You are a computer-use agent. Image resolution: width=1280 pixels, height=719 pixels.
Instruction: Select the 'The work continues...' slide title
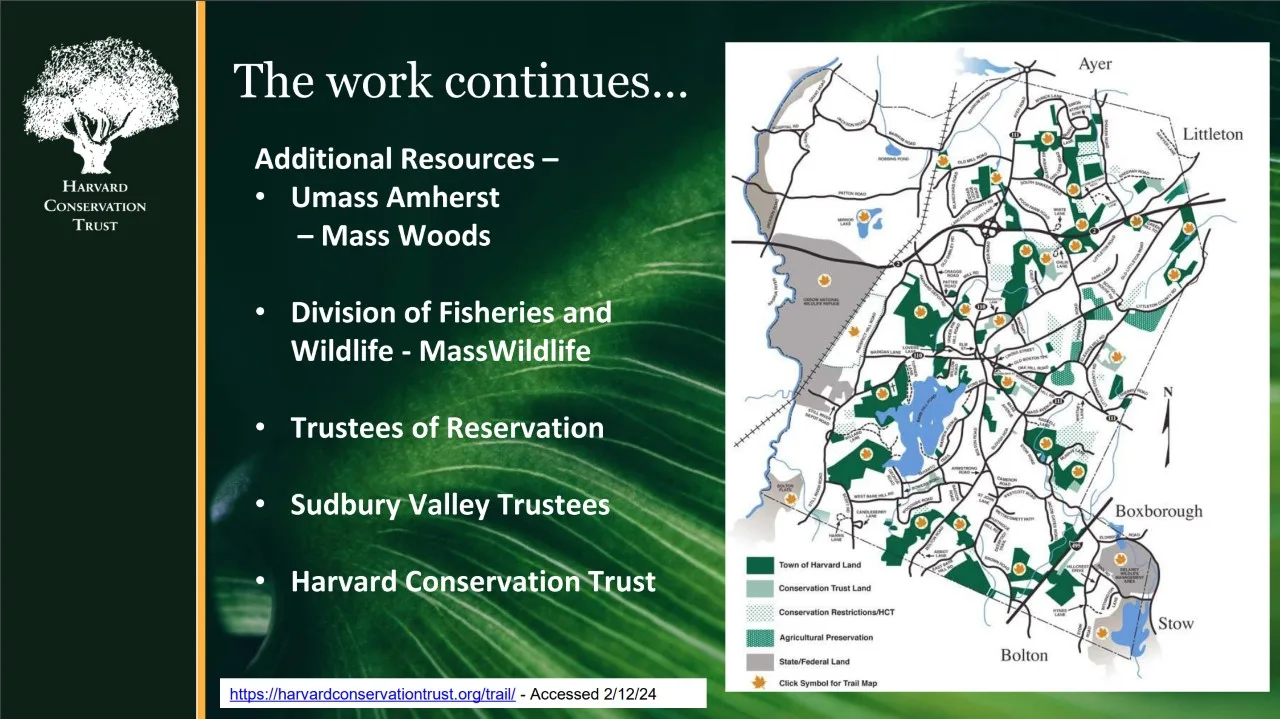[x=460, y=79]
